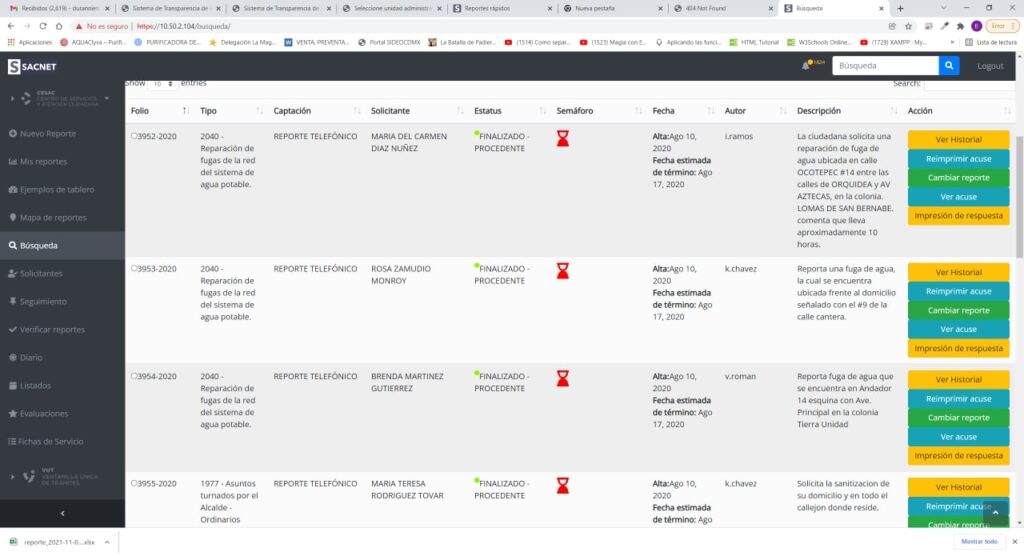
Task: Open the show entries count dropdown
Action: [163, 84]
